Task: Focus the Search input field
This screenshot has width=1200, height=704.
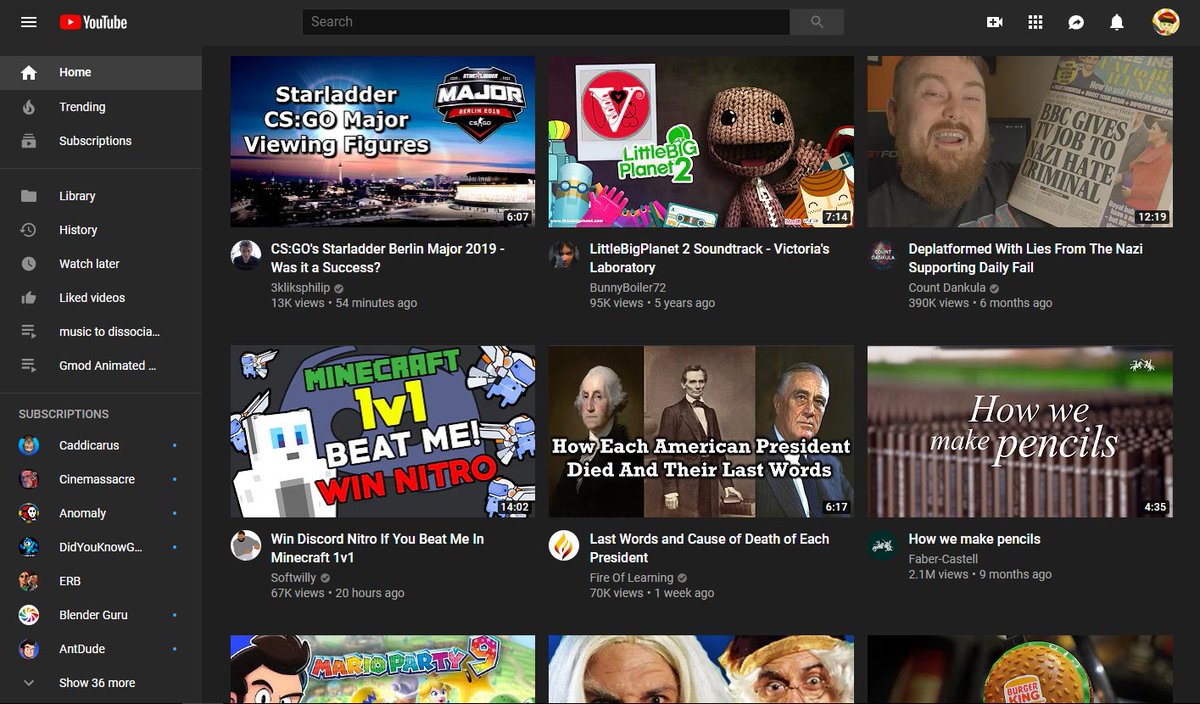Action: coord(546,22)
